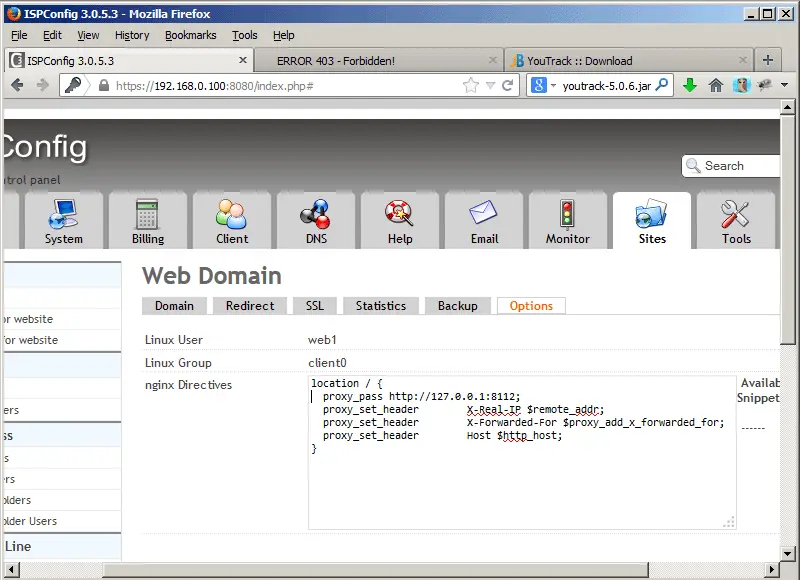Image resolution: width=800 pixels, height=580 pixels.
Task: Click the Linux User value web1
Action: [322, 340]
